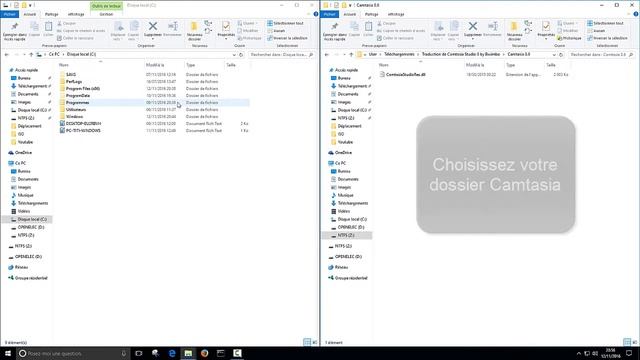
Task: Click the Renommer icon in Camtasia window
Action: [x=493, y=27]
